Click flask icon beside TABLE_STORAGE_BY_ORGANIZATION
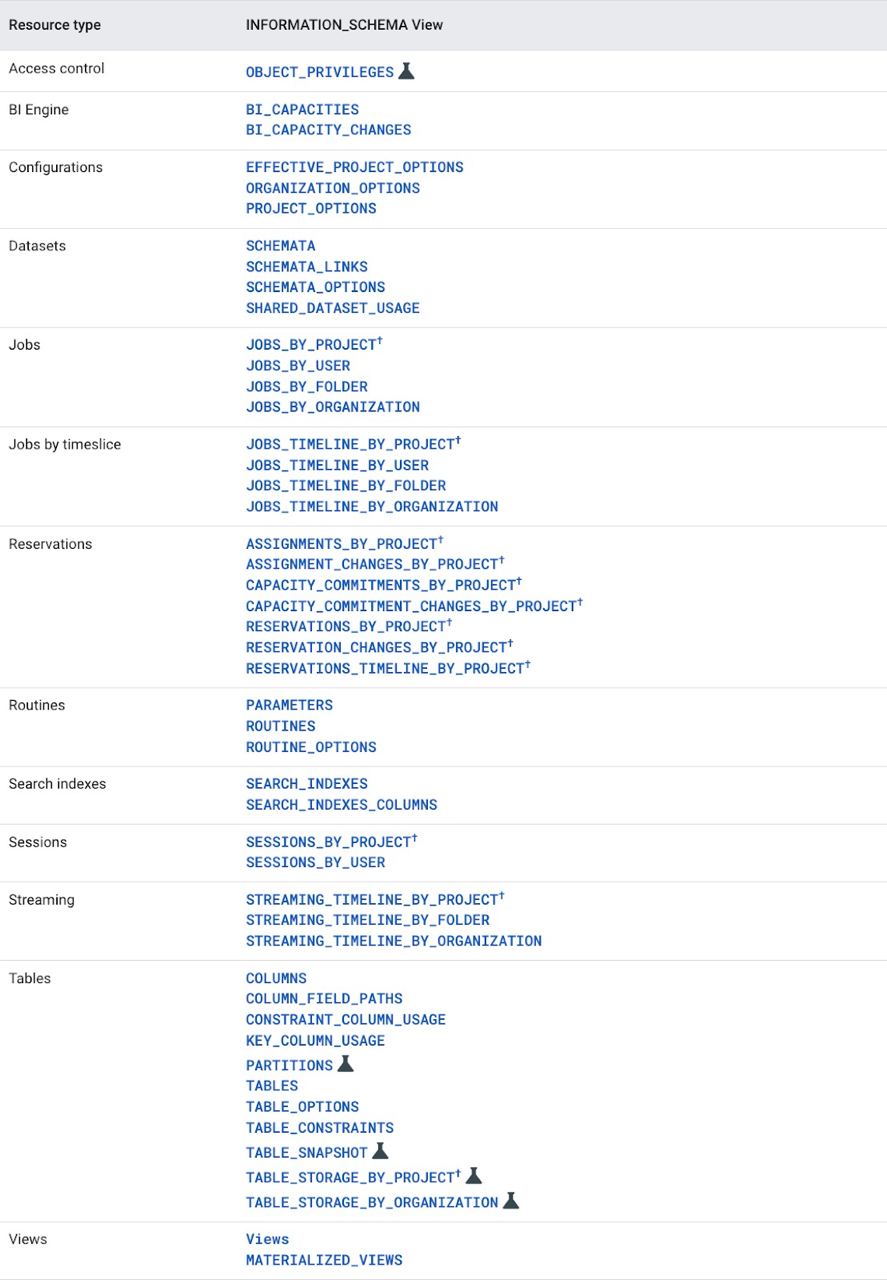This screenshot has height=1280, width=887. tap(511, 1201)
